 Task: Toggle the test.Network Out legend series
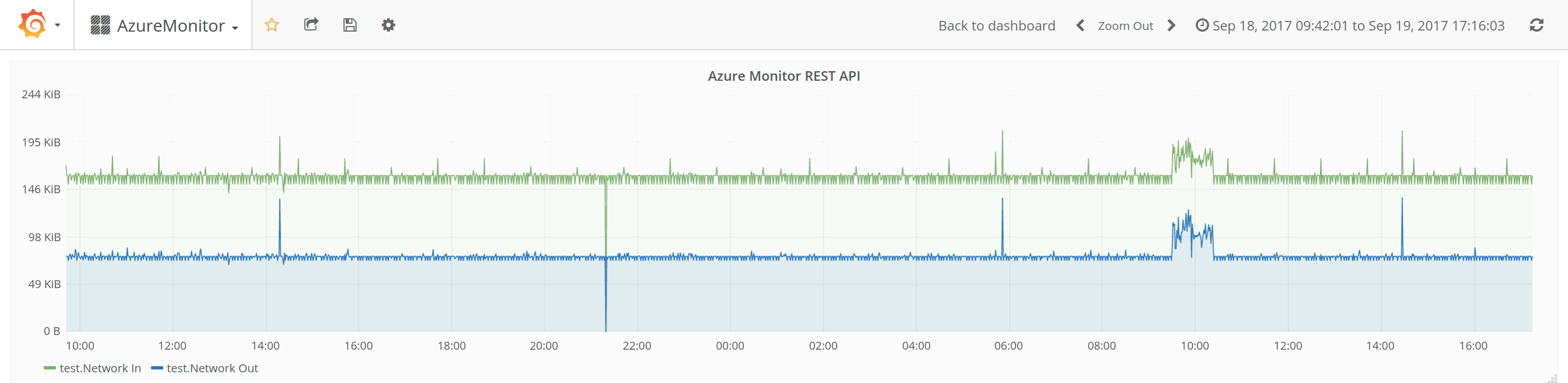tap(212, 368)
